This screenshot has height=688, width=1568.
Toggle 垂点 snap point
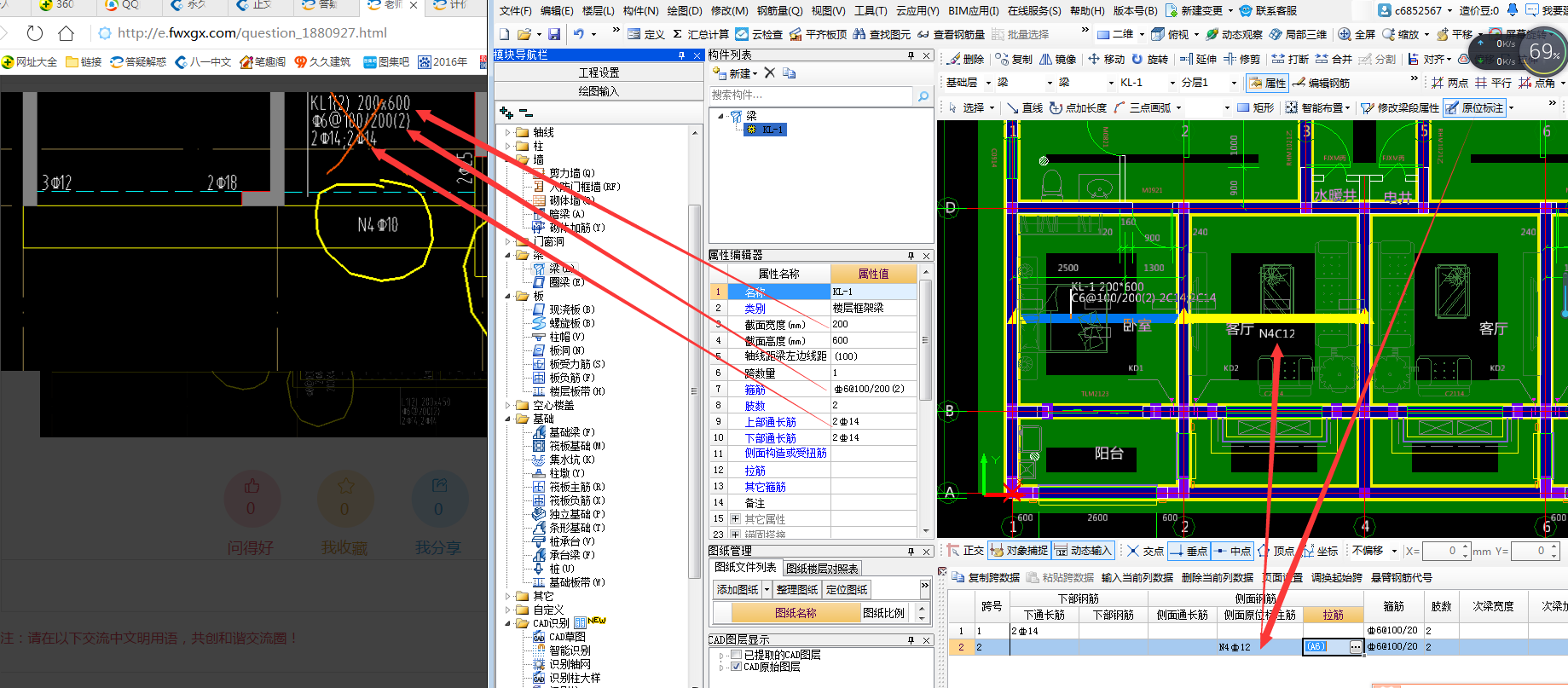[1189, 551]
